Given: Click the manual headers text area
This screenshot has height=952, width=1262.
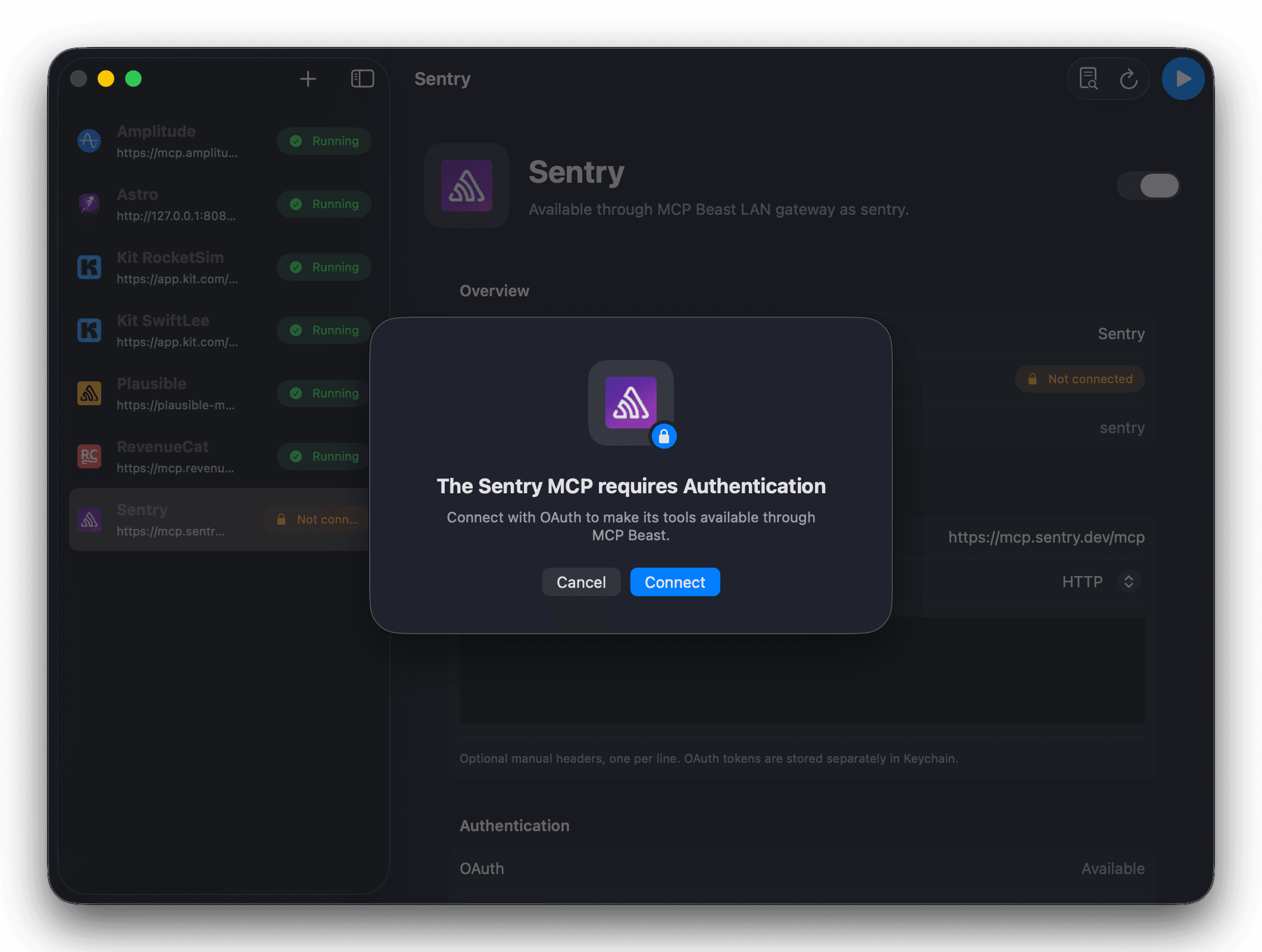Looking at the screenshot, I should 802,671.
